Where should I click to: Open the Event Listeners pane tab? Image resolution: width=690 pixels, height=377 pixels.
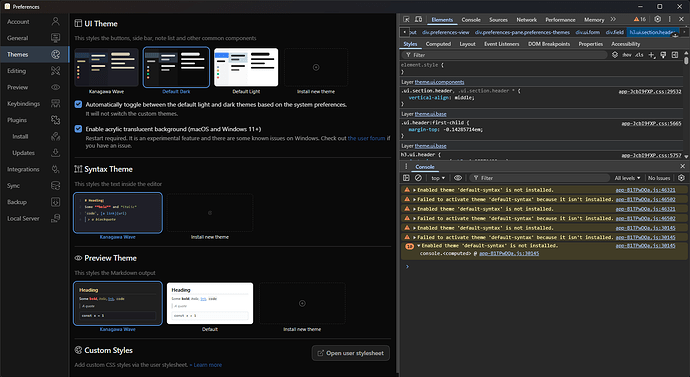[502, 44]
